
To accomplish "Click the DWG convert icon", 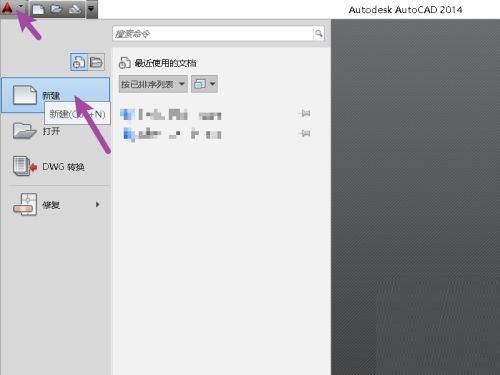I will click(x=25, y=166).
